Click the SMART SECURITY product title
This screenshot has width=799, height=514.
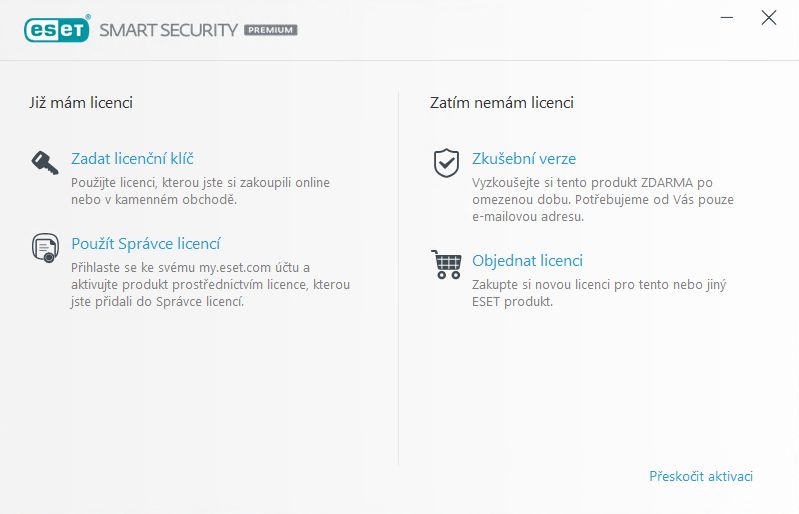(x=169, y=30)
